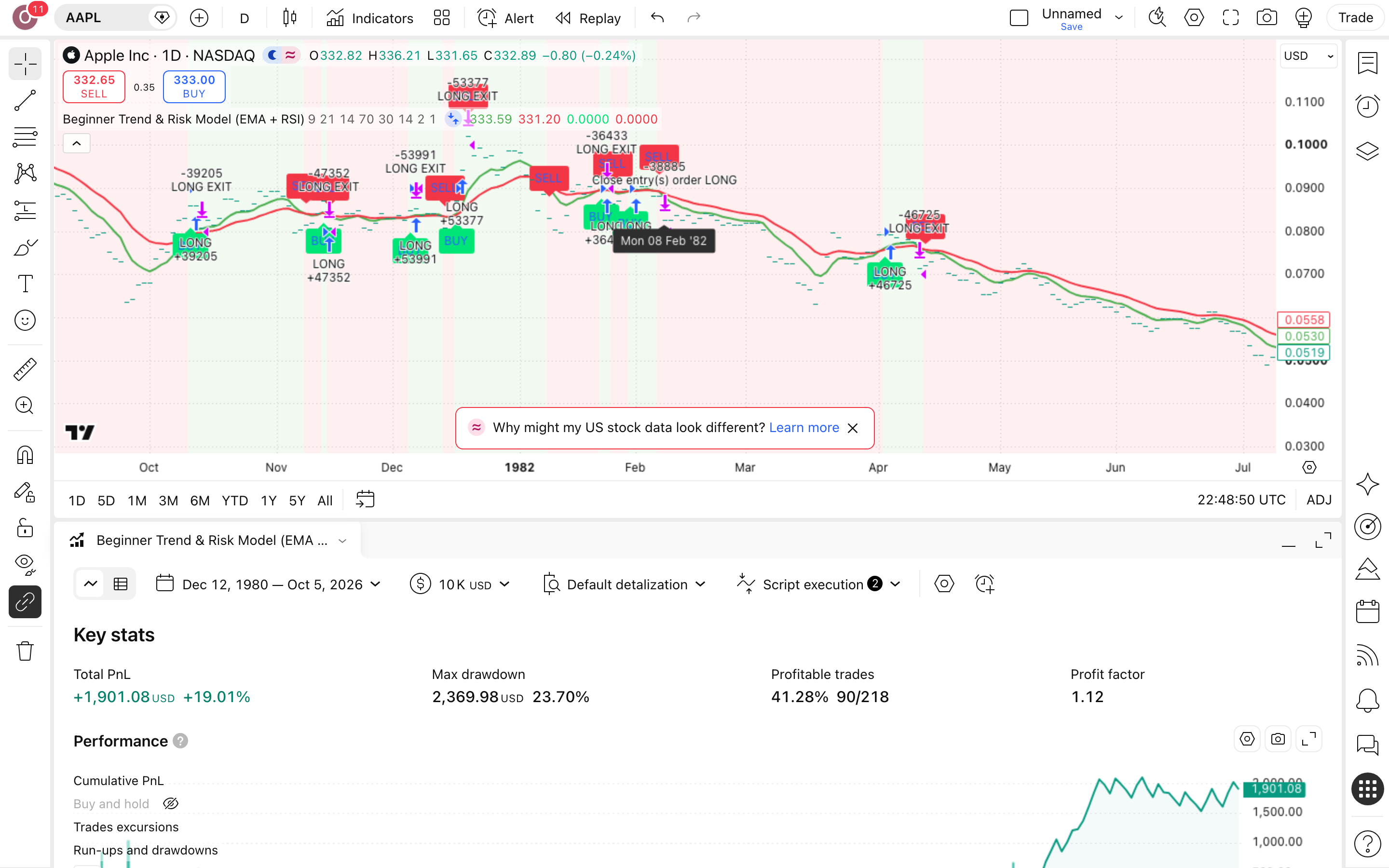The height and width of the screenshot is (868, 1389).
Task: Select the ruler measure tool
Action: [x=25, y=369]
